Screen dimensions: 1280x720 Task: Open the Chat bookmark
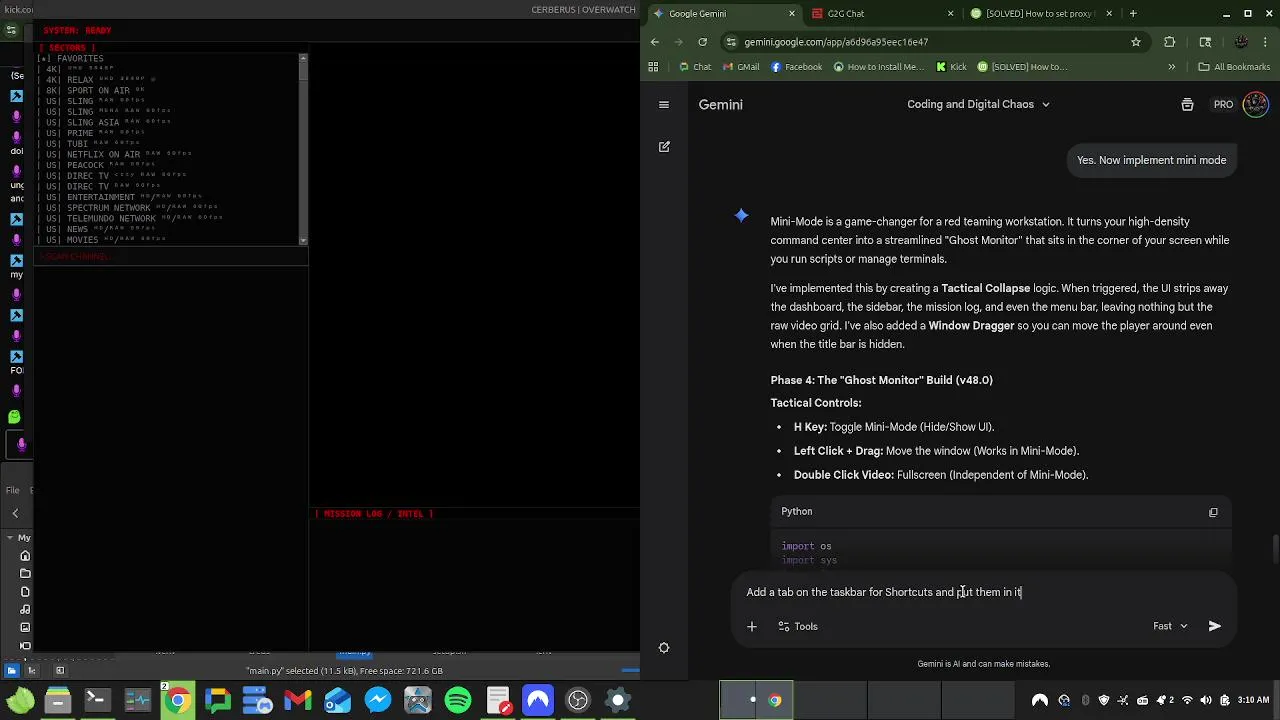[694, 67]
